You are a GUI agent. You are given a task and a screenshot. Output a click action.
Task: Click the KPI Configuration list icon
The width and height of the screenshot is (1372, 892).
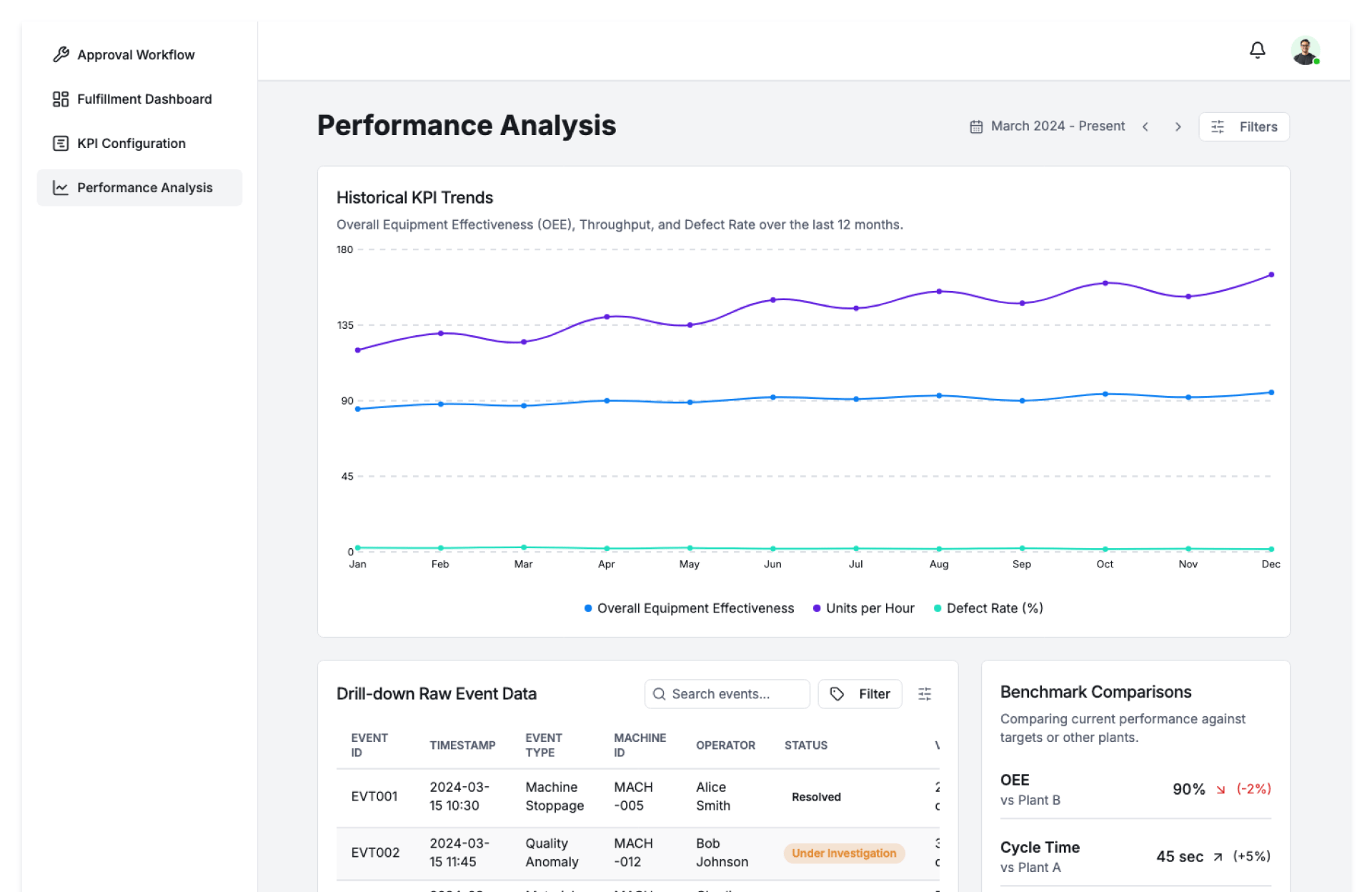[61, 143]
